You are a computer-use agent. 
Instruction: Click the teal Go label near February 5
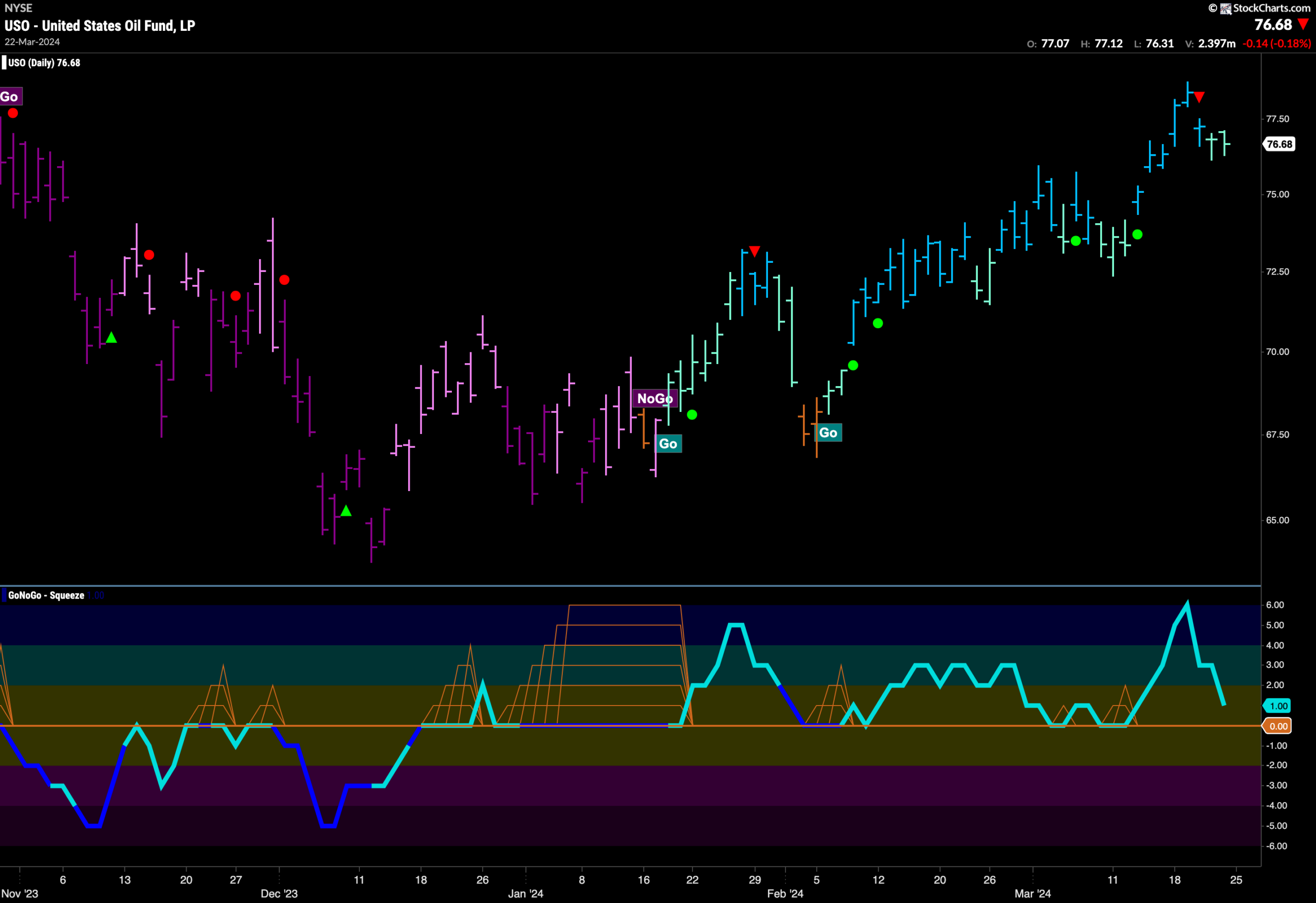pos(828,433)
